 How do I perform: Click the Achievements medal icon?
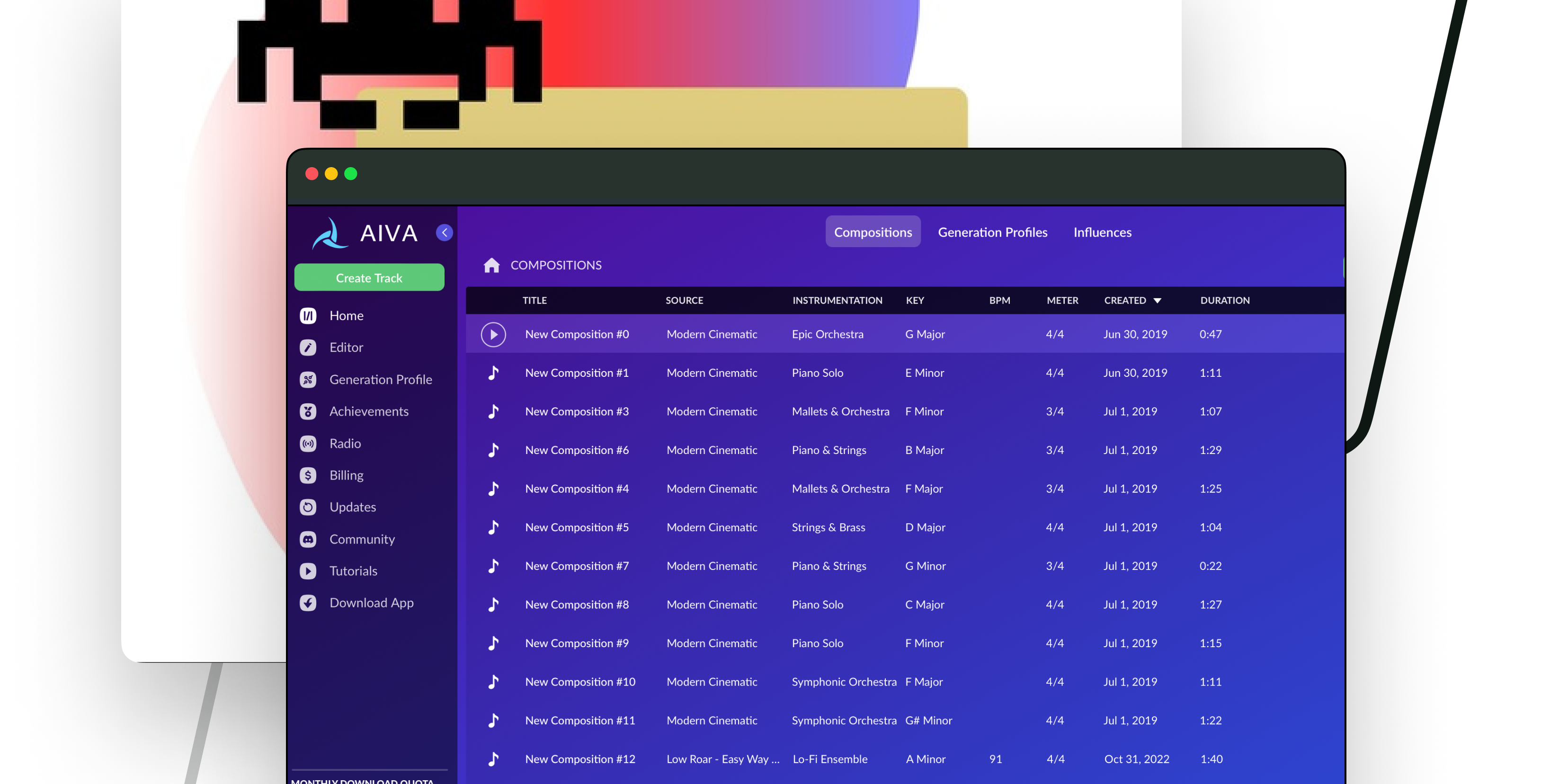pyautogui.click(x=308, y=411)
